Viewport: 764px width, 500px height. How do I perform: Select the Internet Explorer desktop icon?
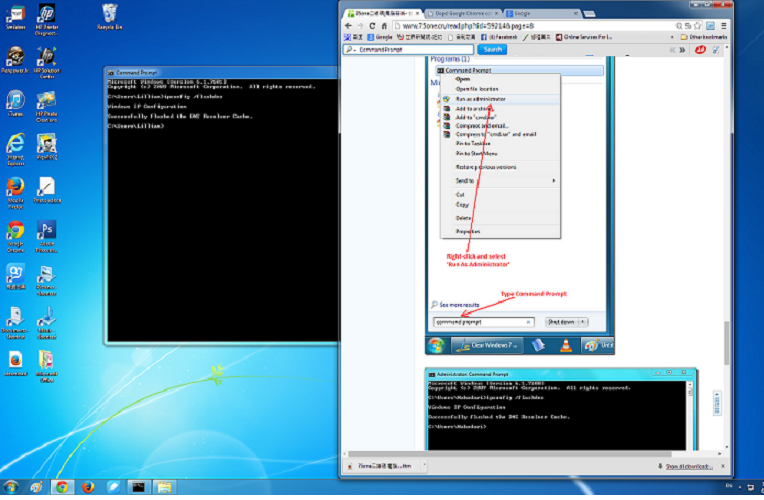click(x=15, y=149)
